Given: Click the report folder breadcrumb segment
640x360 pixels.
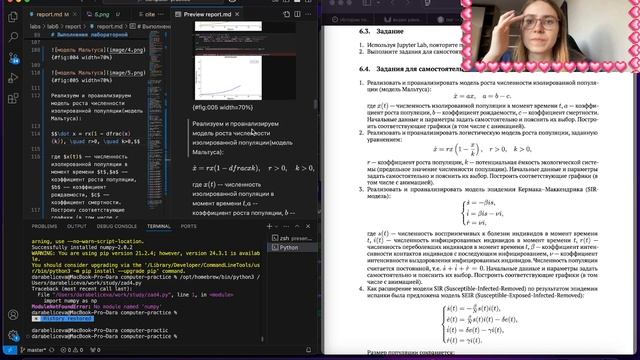Looking at the screenshot, I should (73, 27).
